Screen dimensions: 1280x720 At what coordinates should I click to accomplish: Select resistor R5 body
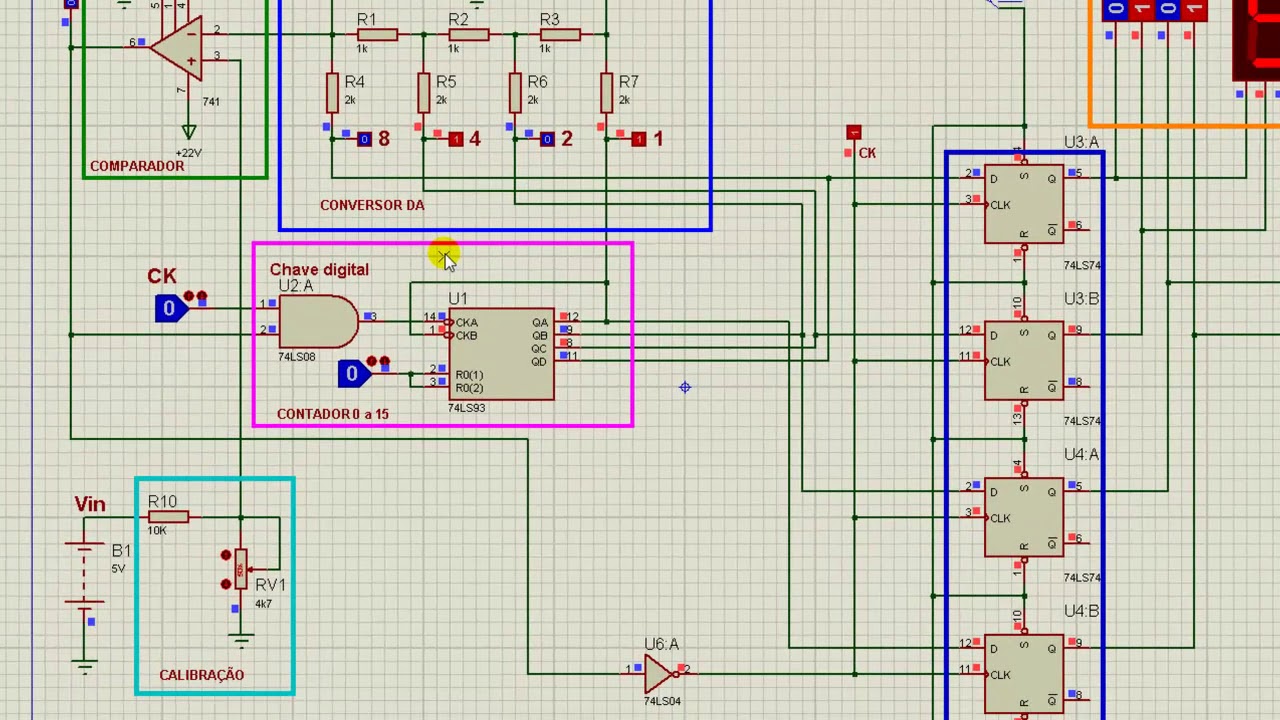point(424,92)
